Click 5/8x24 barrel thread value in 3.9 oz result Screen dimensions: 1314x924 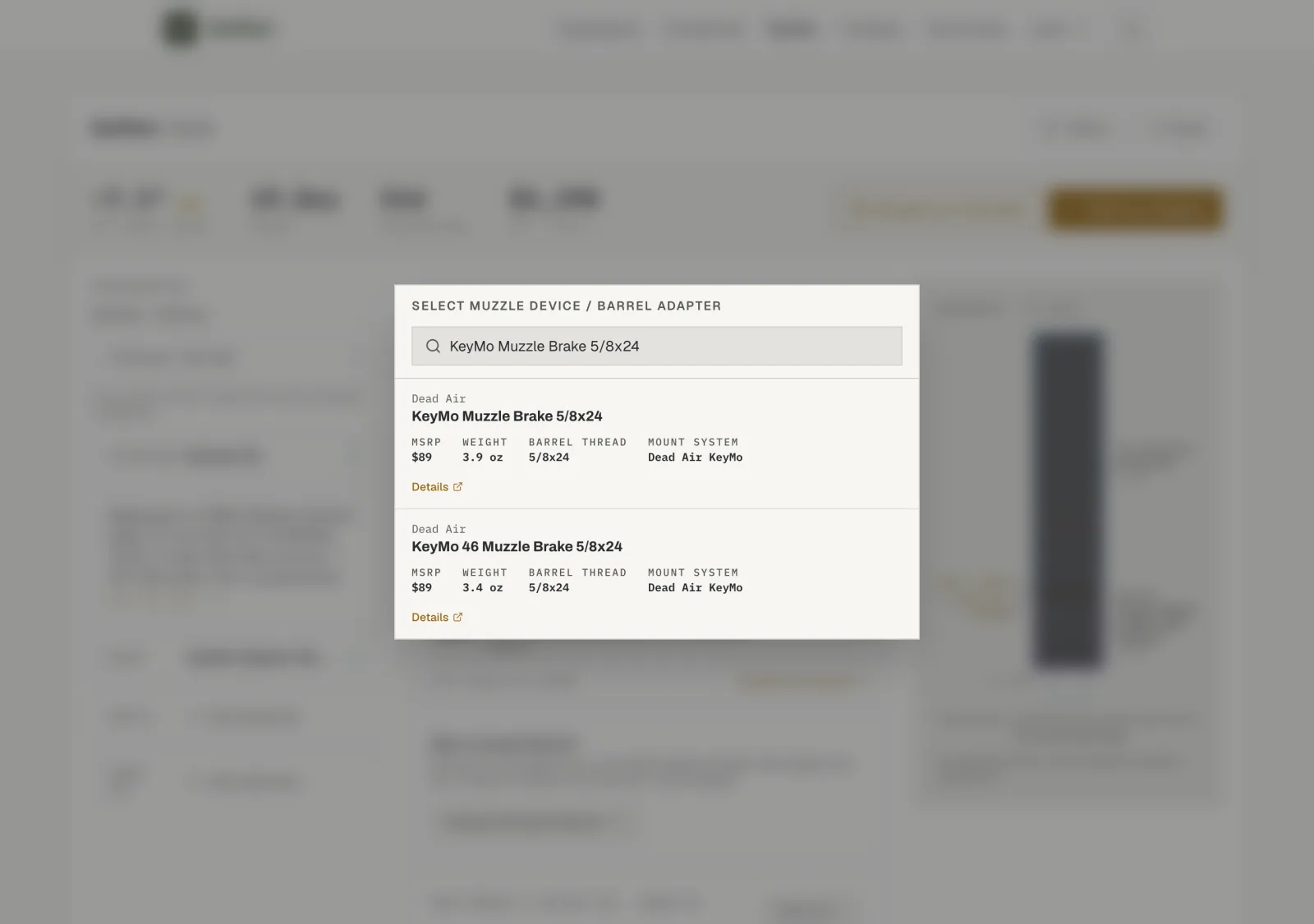click(549, 457)
